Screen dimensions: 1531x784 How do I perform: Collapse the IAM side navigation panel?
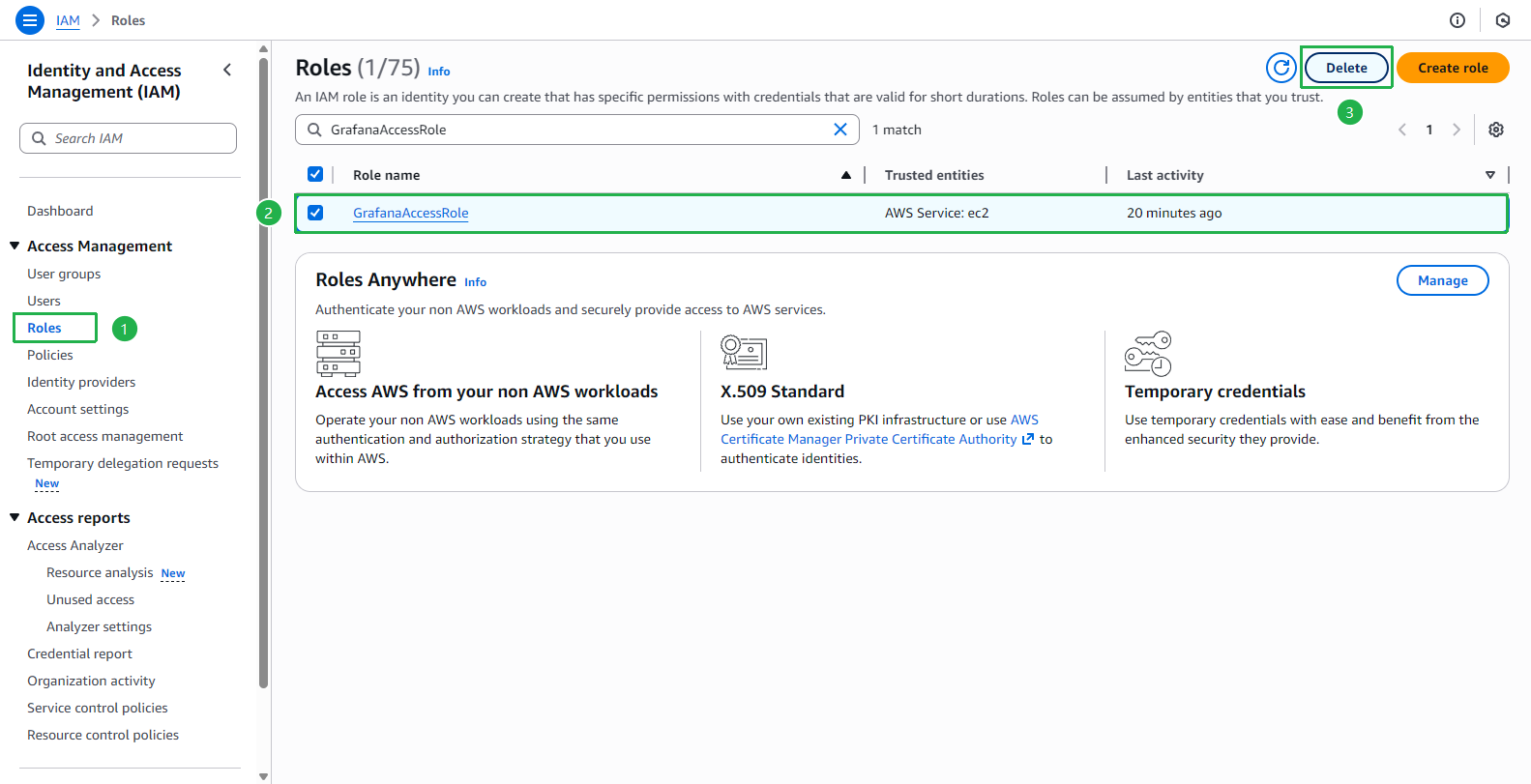[227, 70]
